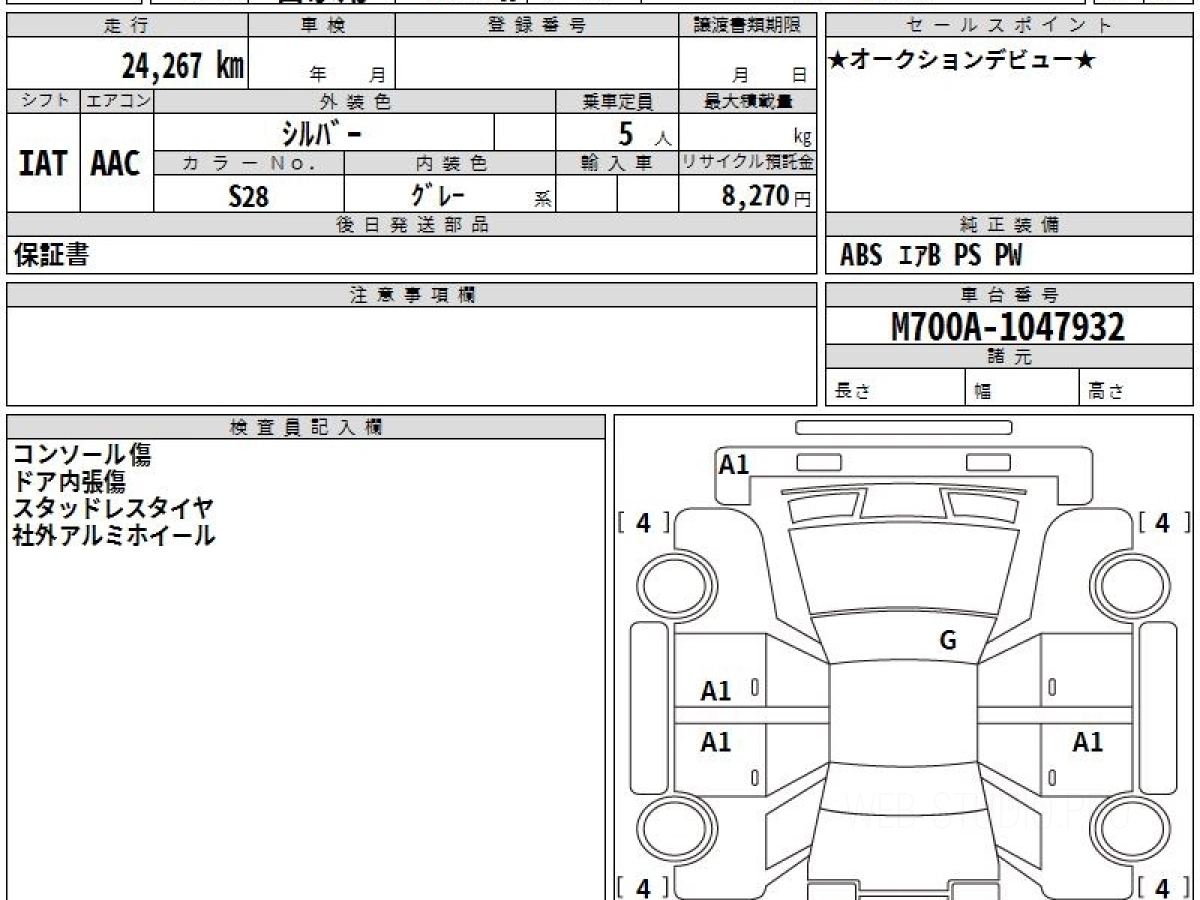Image resolution: width=1200 pixels, height=900 pixels.
Task: Select the IAT shift value
Action: point(43,164)
